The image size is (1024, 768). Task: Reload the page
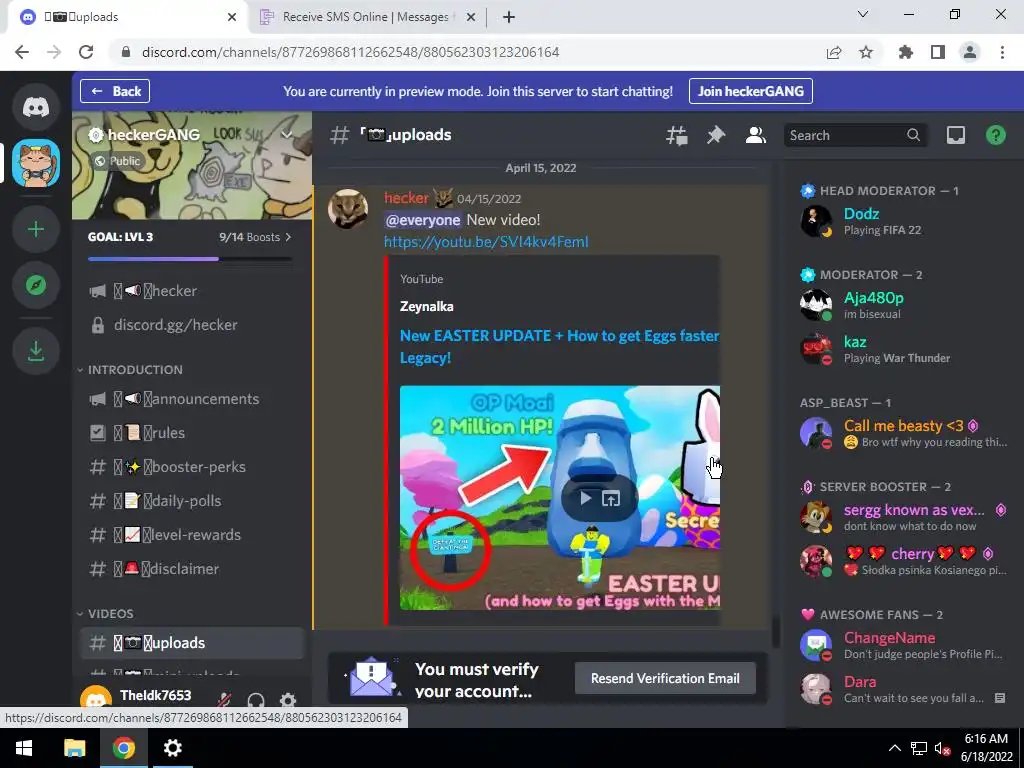pyautogui.click(x=86, y=52)
